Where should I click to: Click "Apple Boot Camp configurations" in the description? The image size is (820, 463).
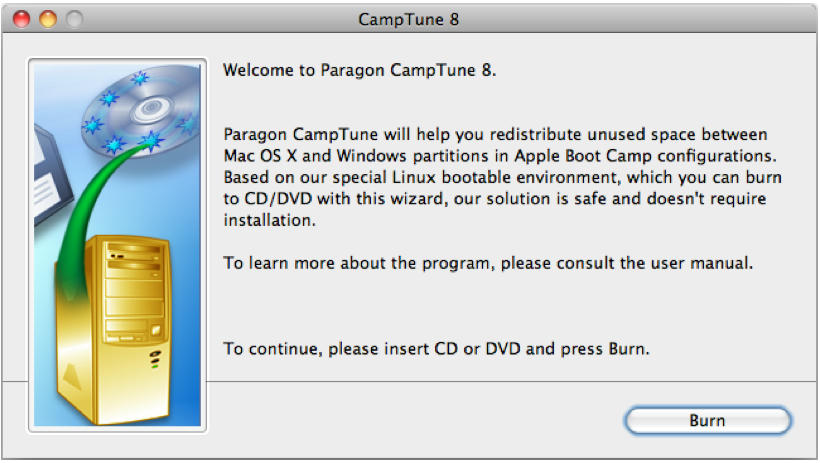645,156
